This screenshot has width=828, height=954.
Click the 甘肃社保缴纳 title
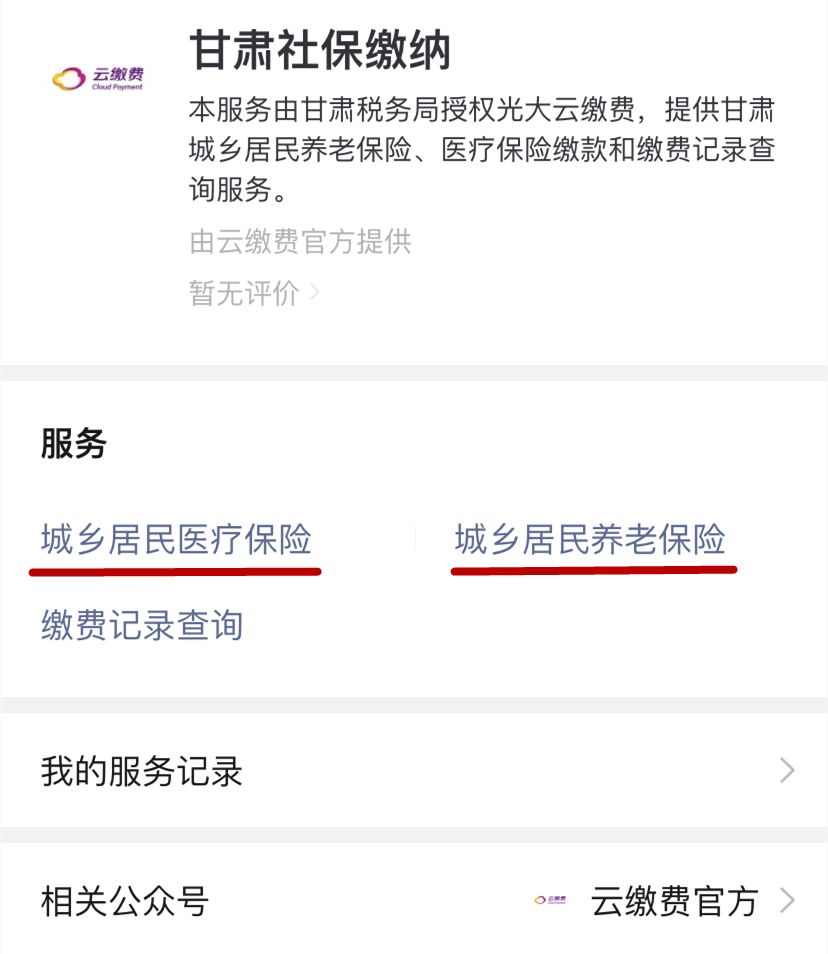pyautogui.click(x=320, y=50)
